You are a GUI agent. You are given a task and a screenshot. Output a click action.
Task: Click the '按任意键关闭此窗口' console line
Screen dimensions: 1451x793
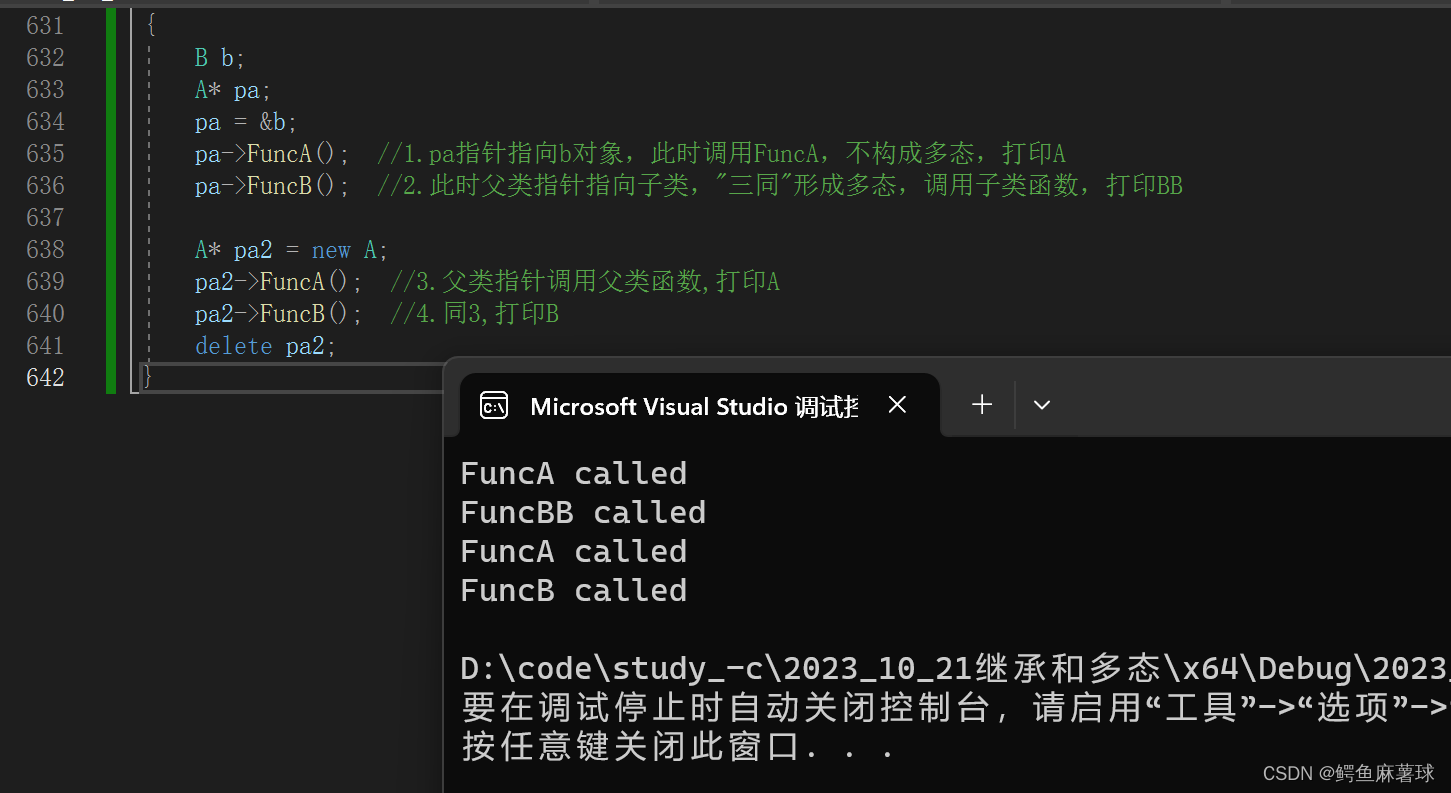677,747
